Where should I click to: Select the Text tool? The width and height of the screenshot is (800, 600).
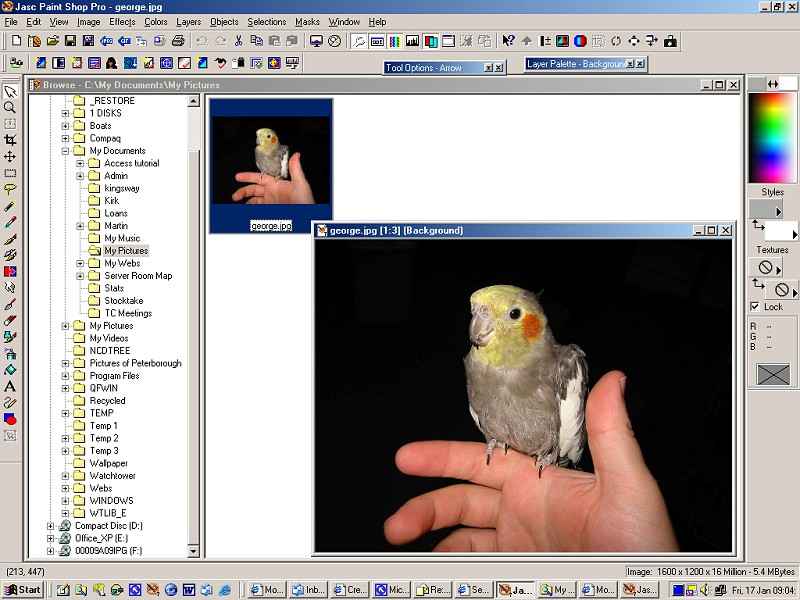point(10,386)
